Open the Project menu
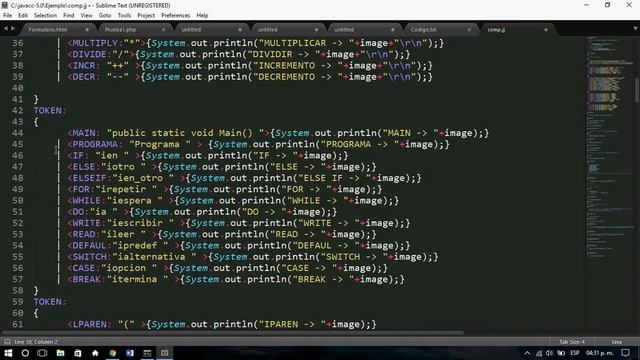This screenshot has width=640, height=360. coord(146,16)
